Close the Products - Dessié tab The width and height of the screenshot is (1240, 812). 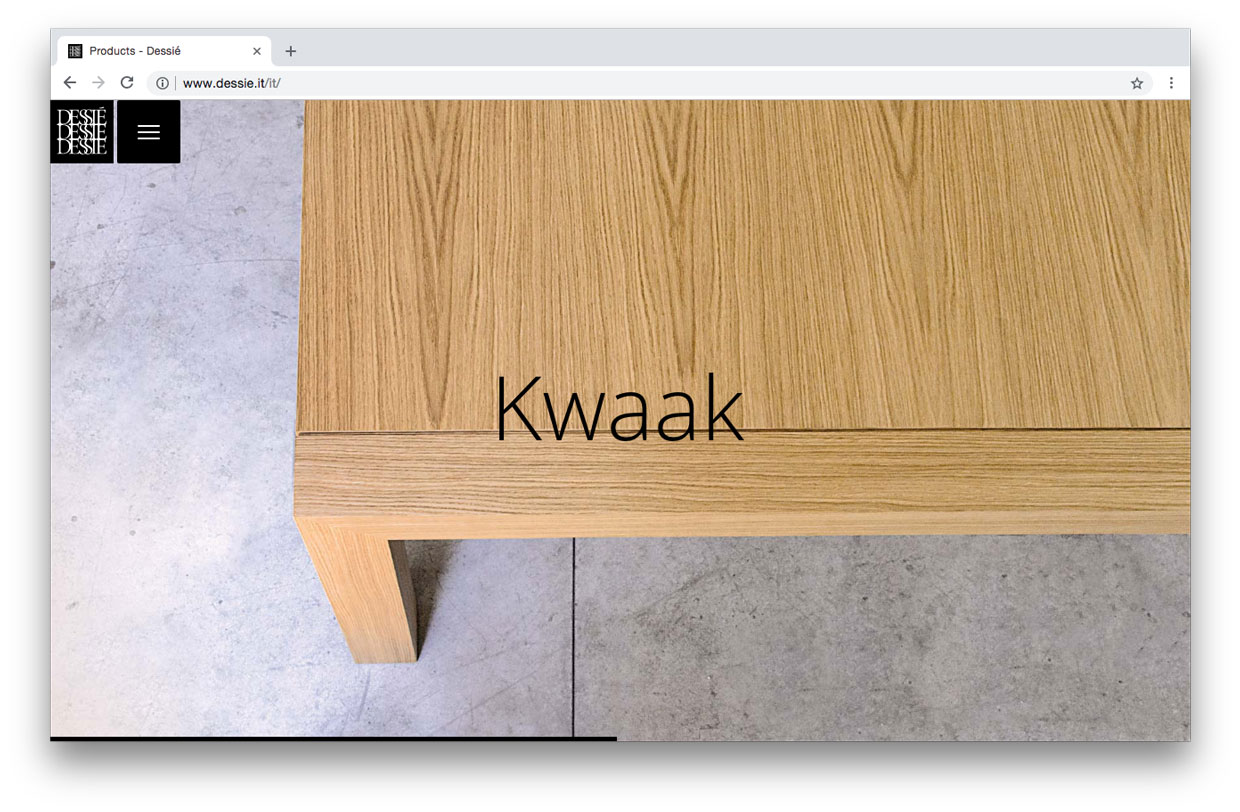257,51
